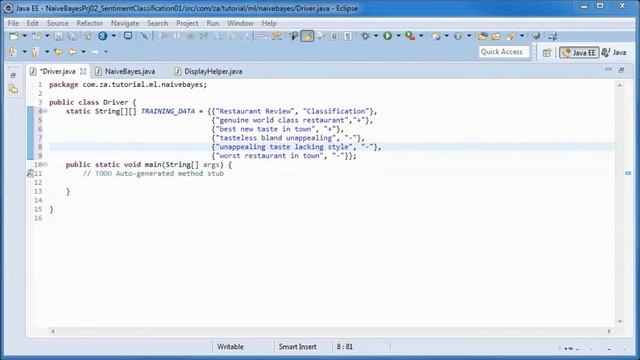Click the Debug bug icon
Image resolution: width=640 pixels, height=360 pixels.
tap(365, 36)
